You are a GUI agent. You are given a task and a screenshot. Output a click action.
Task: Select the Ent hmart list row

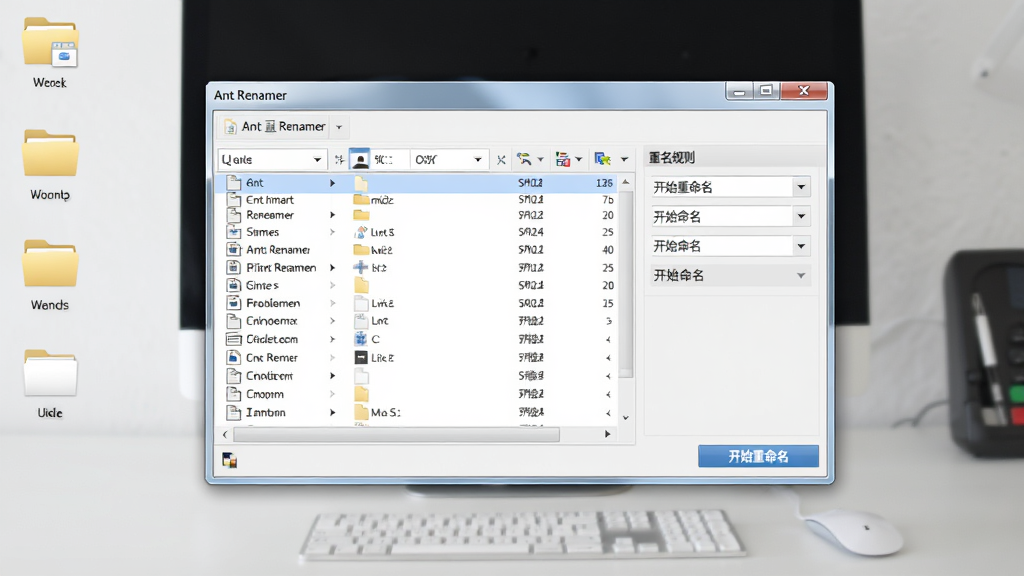tap(417, 200)
